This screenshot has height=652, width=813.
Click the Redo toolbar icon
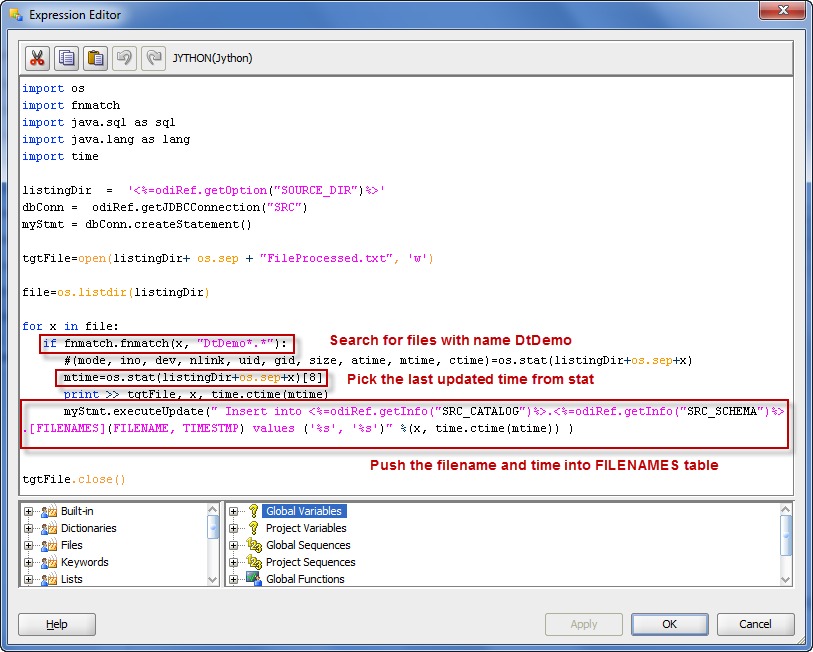(x=153, y=58)
